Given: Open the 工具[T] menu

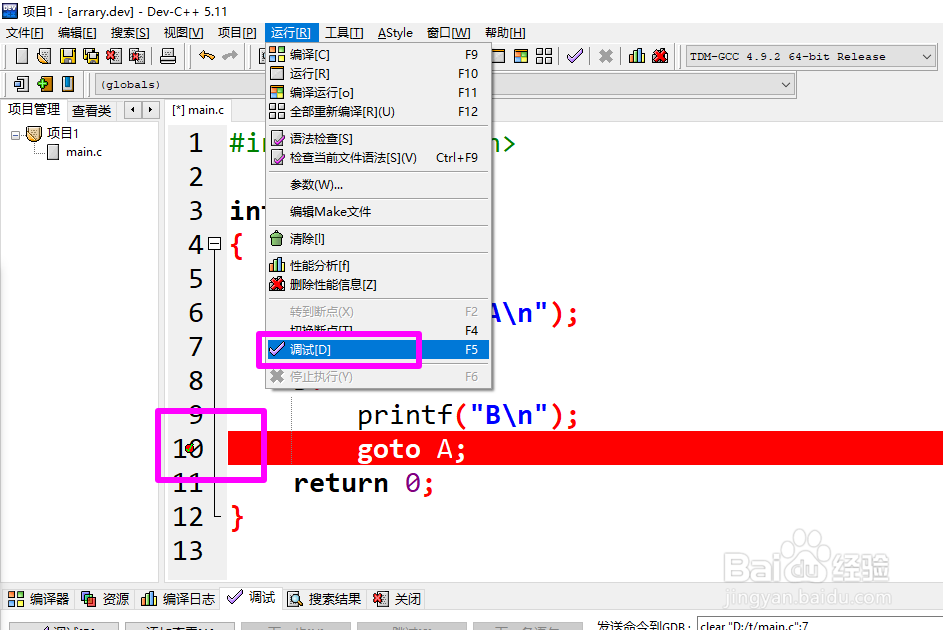Looking at the screenshot, I should (344, 33).
